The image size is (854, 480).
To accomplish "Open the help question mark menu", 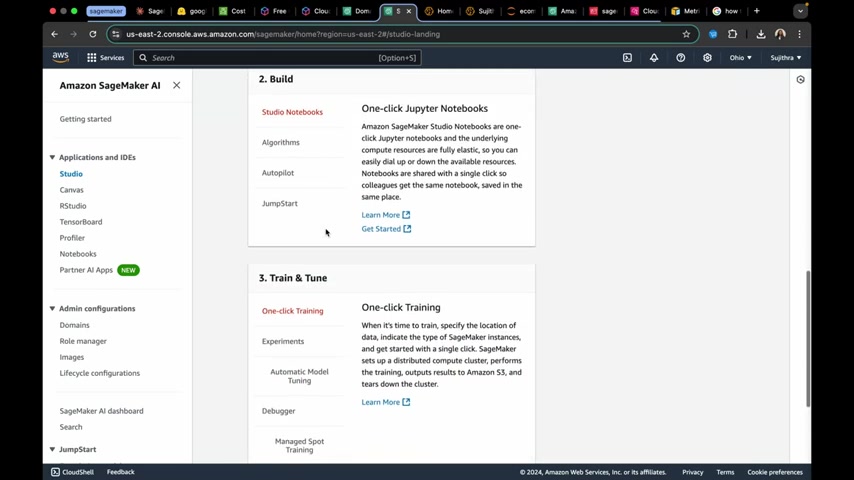I will [680, 58].
